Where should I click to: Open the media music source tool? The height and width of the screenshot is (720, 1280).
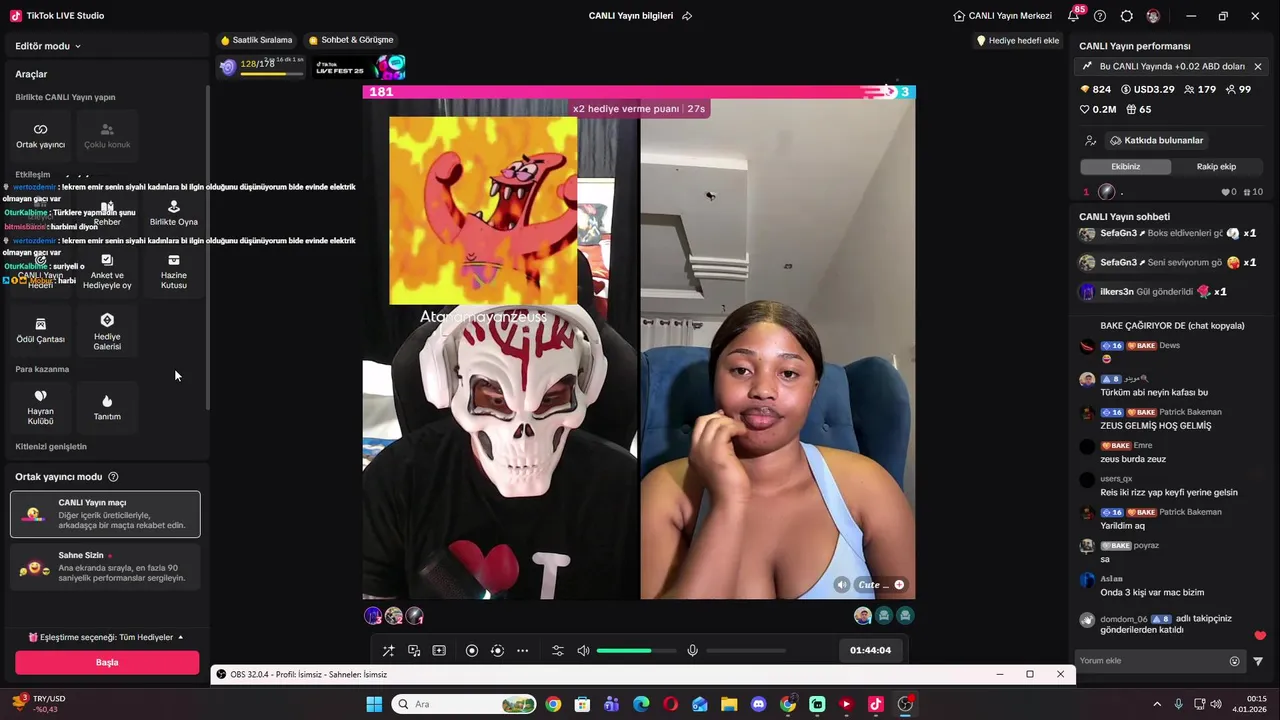414,651
